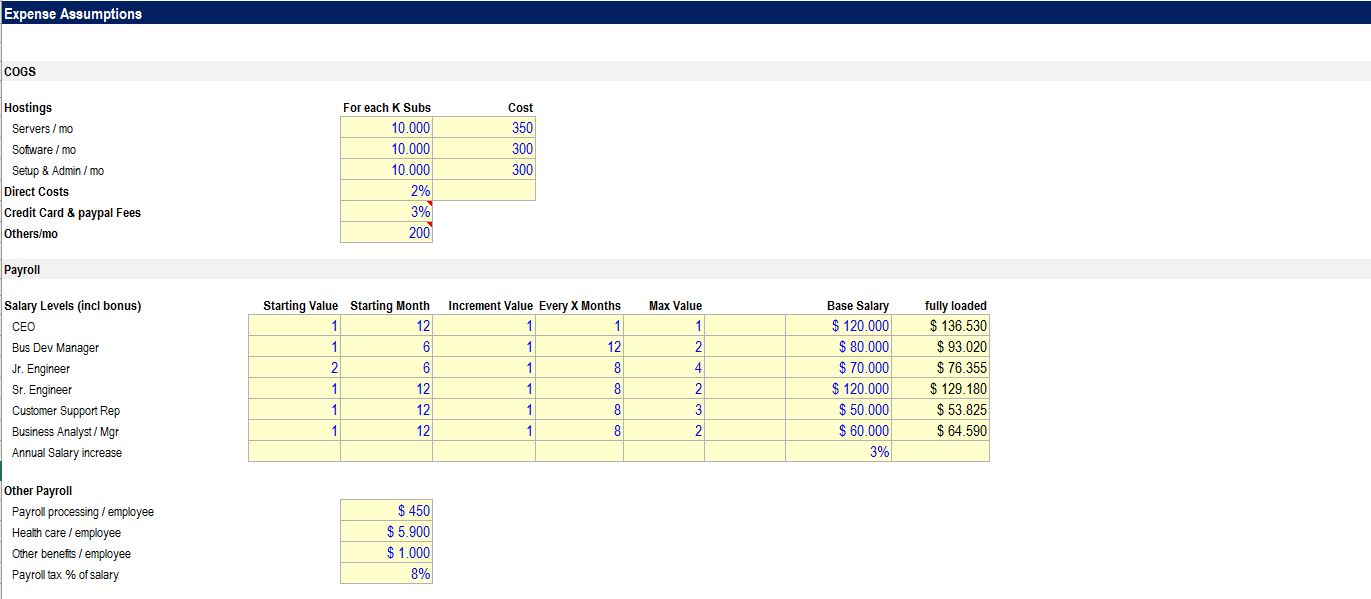Select Bus Dev Manager Every X Months 12
Image resolution: width=1371 pixels, height=599 pixels.
579,347
